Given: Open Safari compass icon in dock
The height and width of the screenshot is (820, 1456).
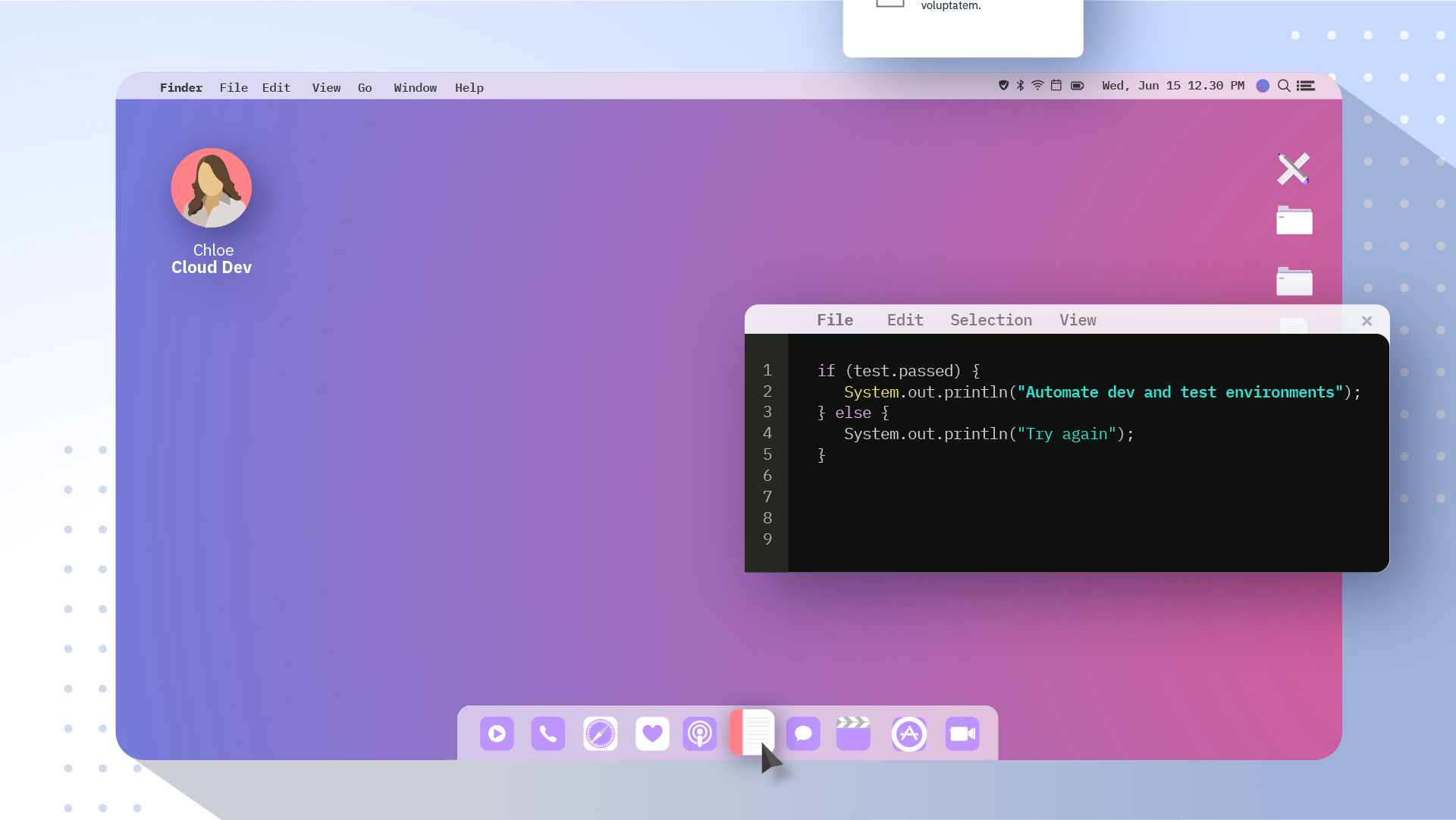Looking at the screenshot, I should pyautogui.click(x=600, y=734).
